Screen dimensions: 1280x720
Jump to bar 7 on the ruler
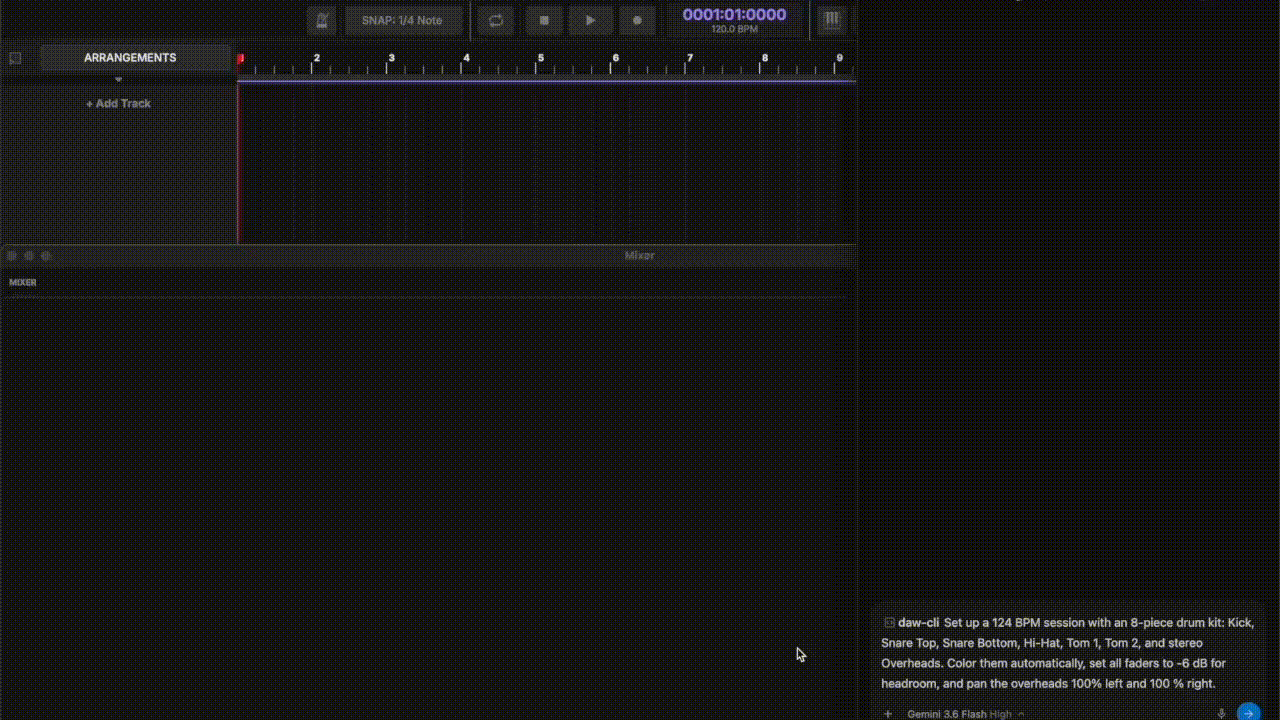click(x=689, y=58)
